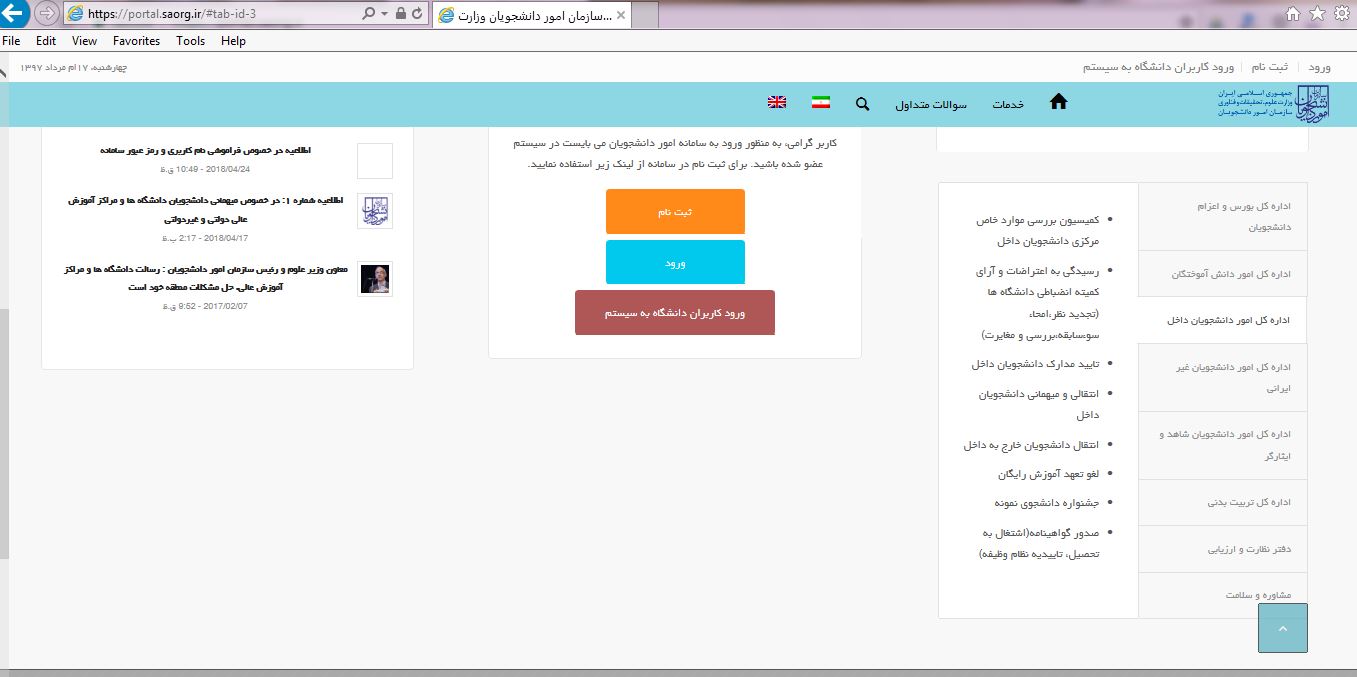Screen dimensions: 1357x677
Task: Click the orange ثبت نام button
Action: point(675,212)
